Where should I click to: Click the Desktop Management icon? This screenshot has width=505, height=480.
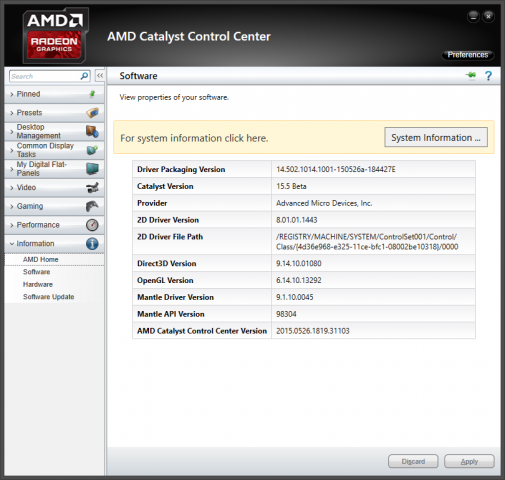(92, 131)
